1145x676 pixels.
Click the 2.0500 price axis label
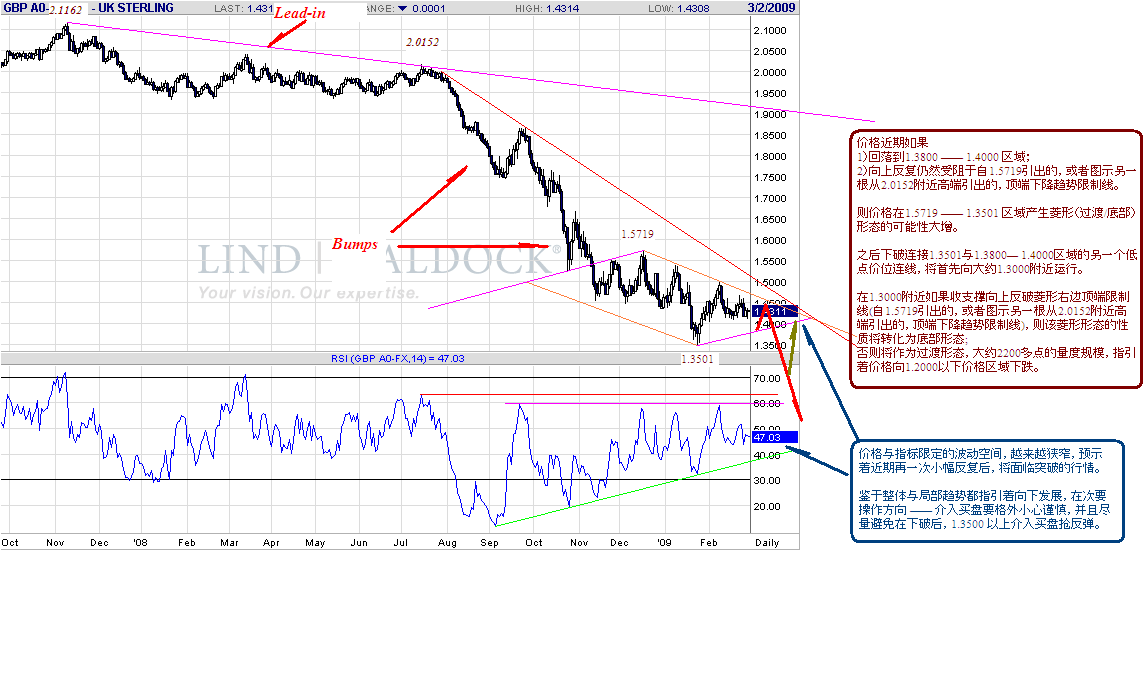[770, 52]
